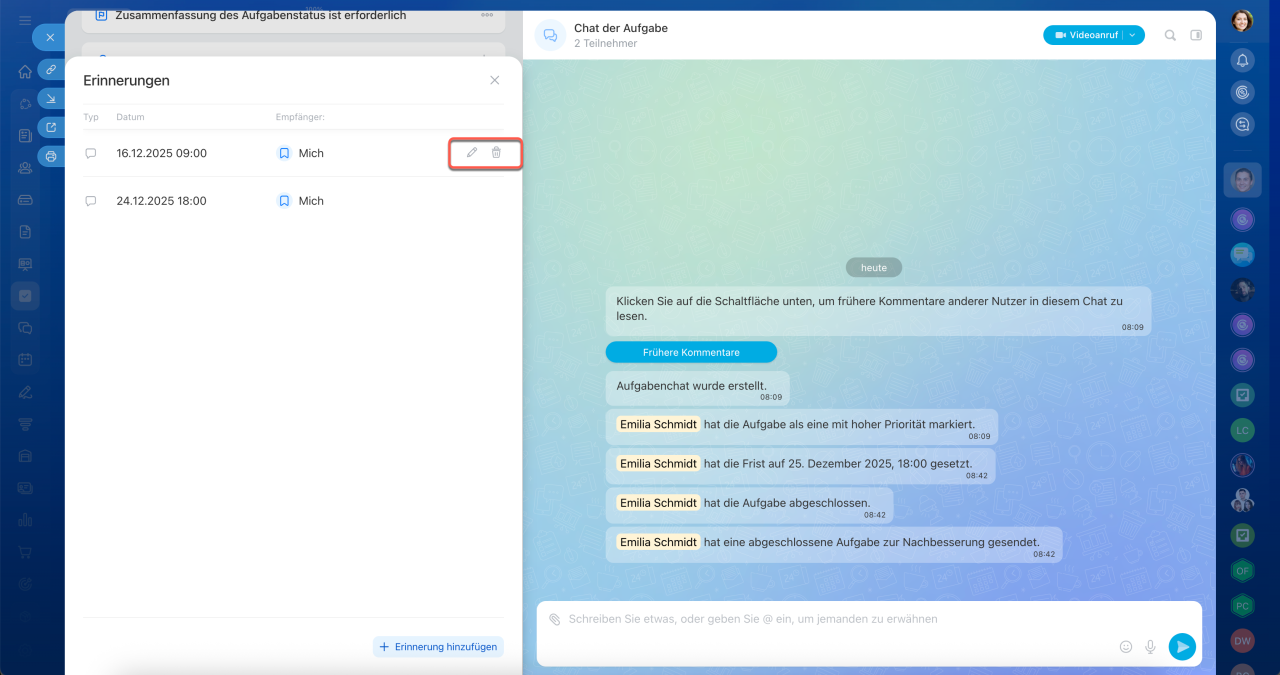Click Emilia Schmidt in priority message

pos(658,424)
